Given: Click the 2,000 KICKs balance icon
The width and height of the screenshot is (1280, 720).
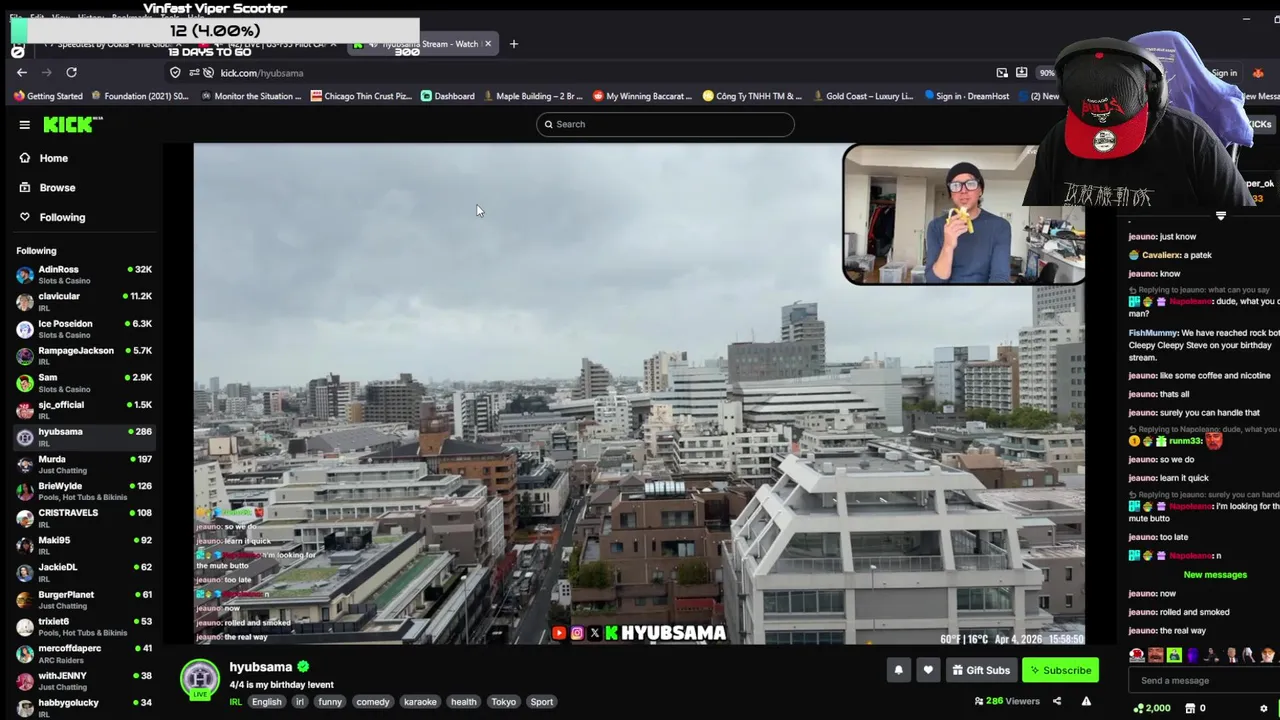Looking at the screenshot, I should tap(1152, 708).
